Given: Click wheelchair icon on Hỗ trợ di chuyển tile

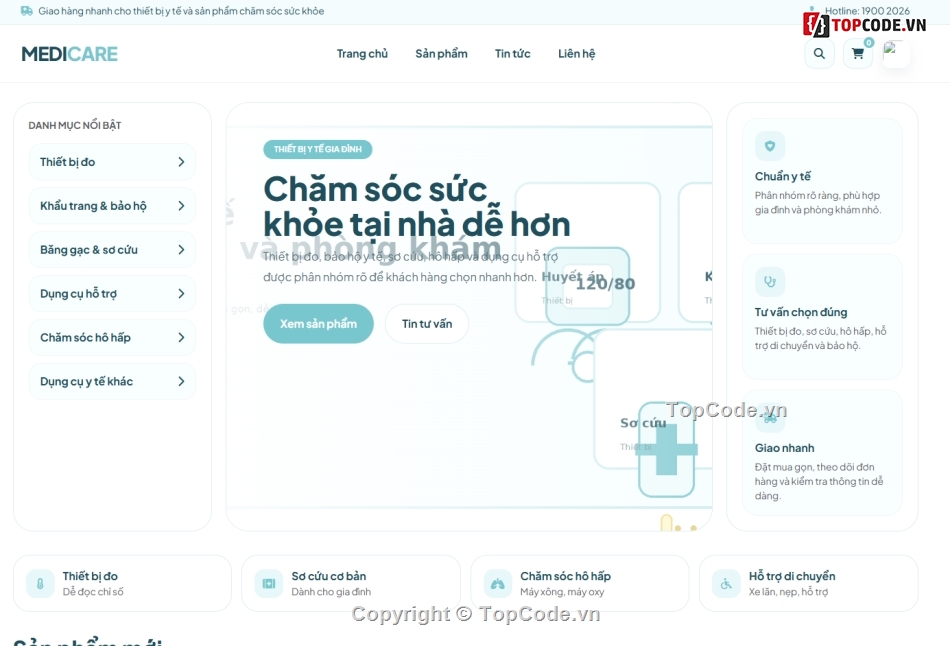Looking at the screenshot, I should pos(726,584).
